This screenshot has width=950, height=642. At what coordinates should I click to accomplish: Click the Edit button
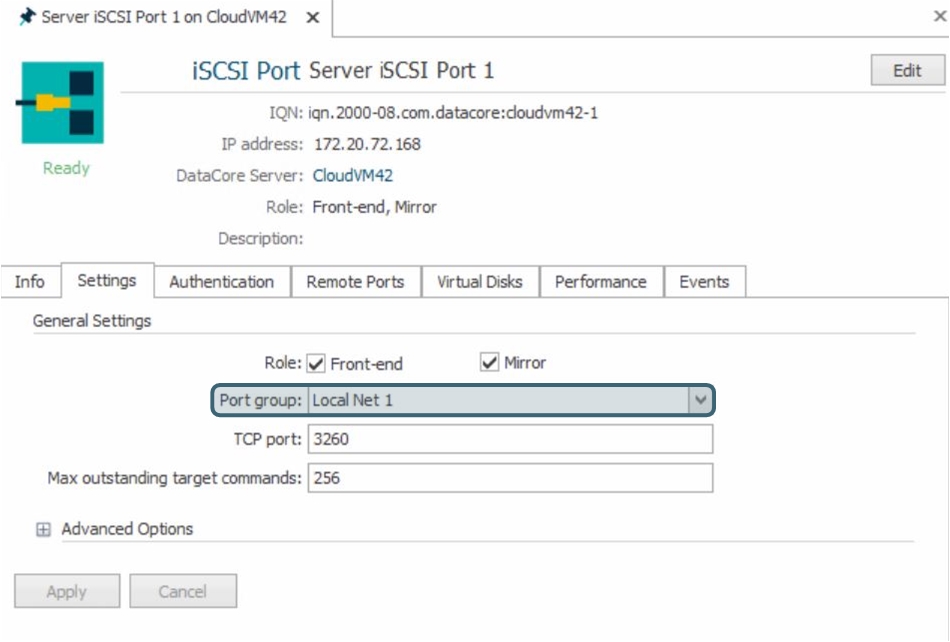click(907, 71)
